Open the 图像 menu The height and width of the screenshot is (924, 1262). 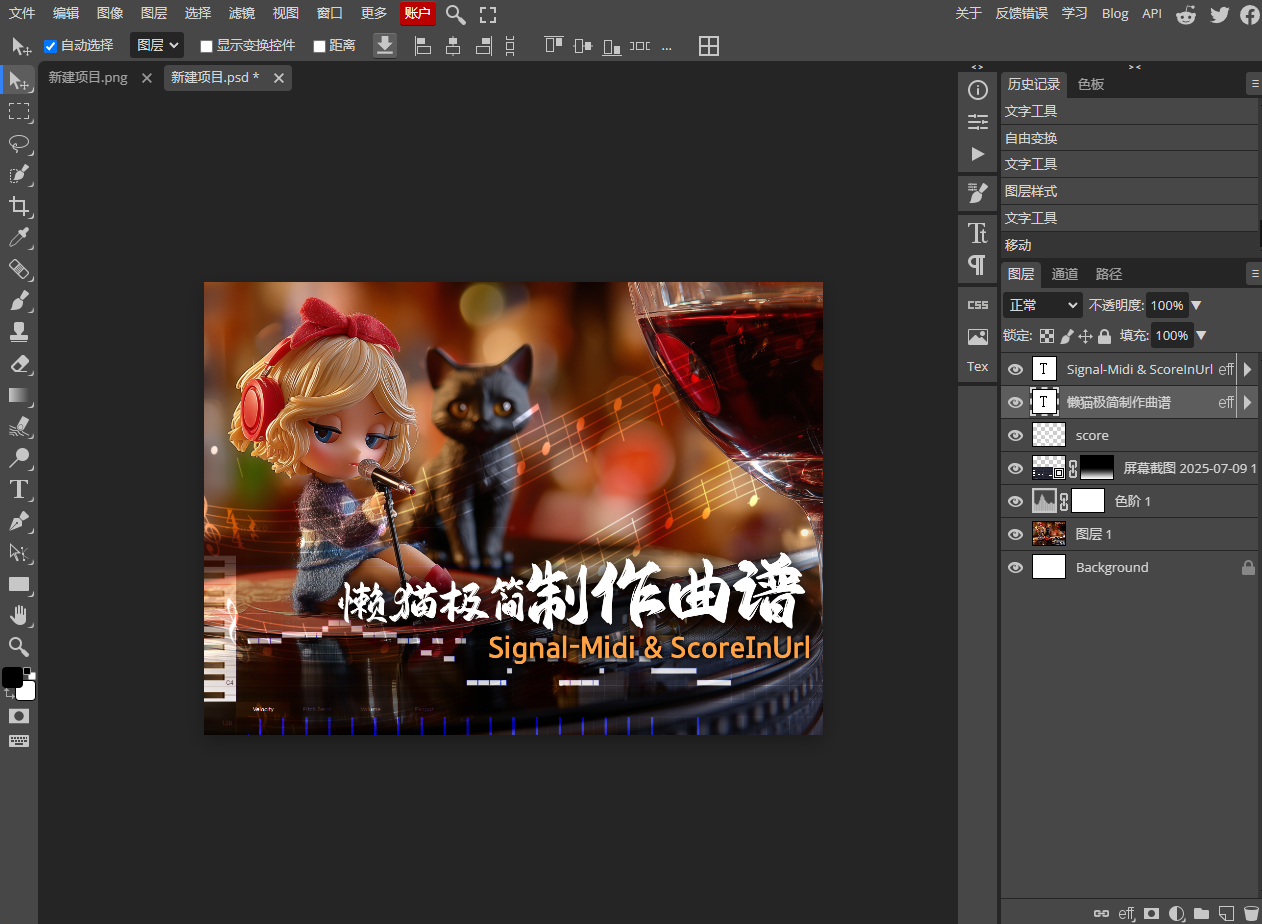(110, 14)
